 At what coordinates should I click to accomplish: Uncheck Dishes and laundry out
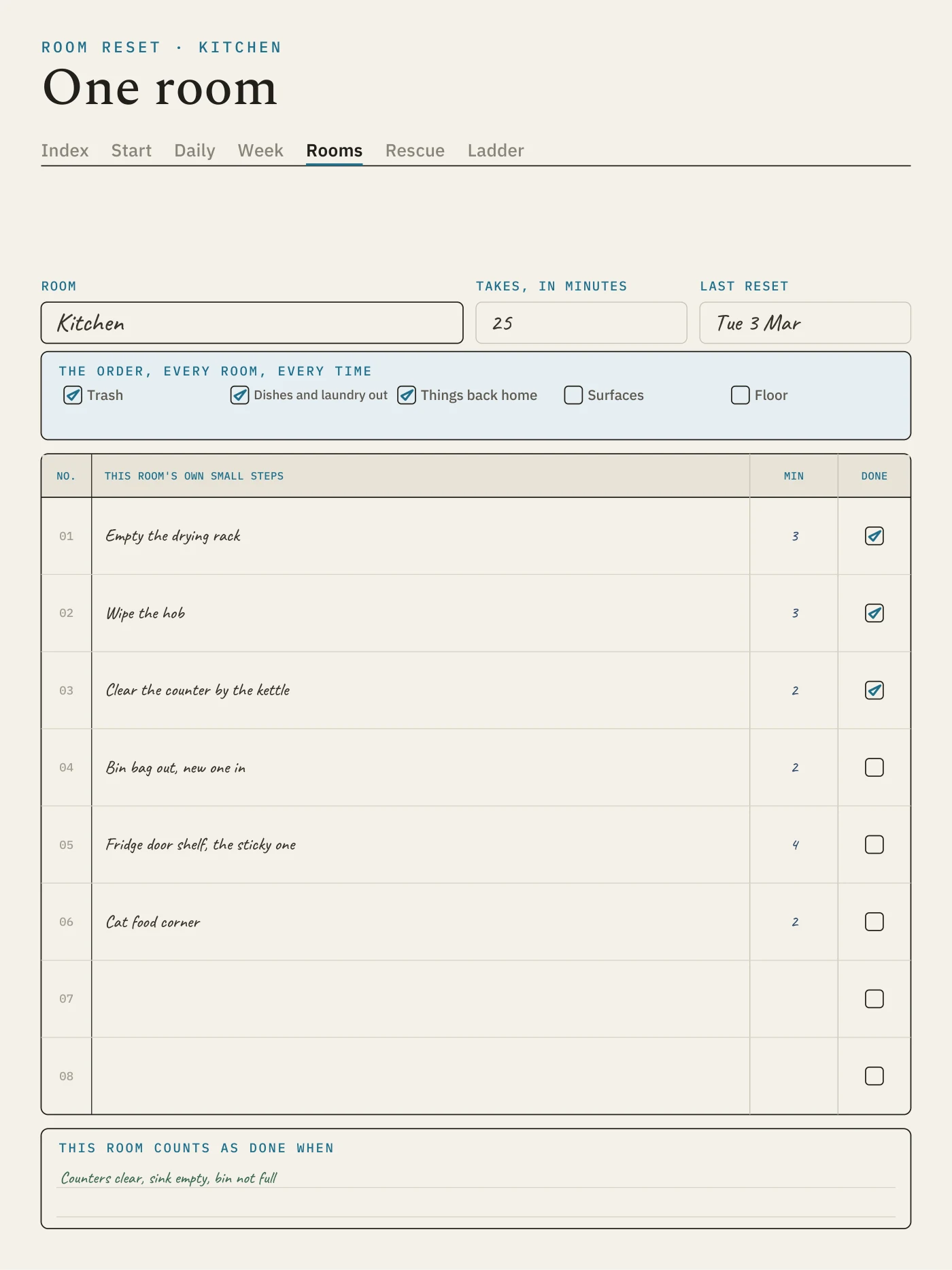(239, 395)
